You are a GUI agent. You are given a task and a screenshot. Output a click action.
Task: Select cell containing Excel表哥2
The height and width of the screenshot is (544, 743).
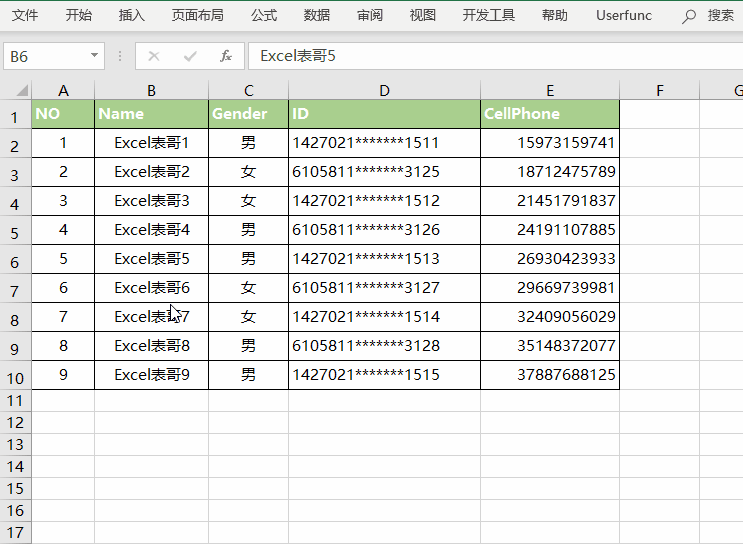(x=152, y=172)
